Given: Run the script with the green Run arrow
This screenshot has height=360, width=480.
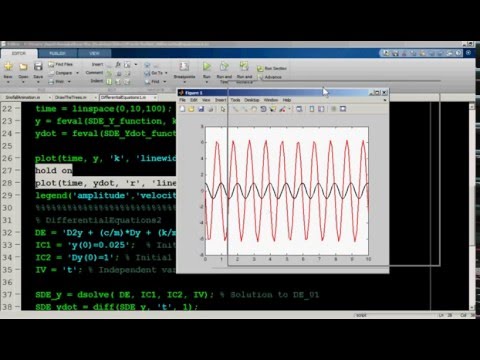Looking at the screenshot, I should [x=207, y=66].
